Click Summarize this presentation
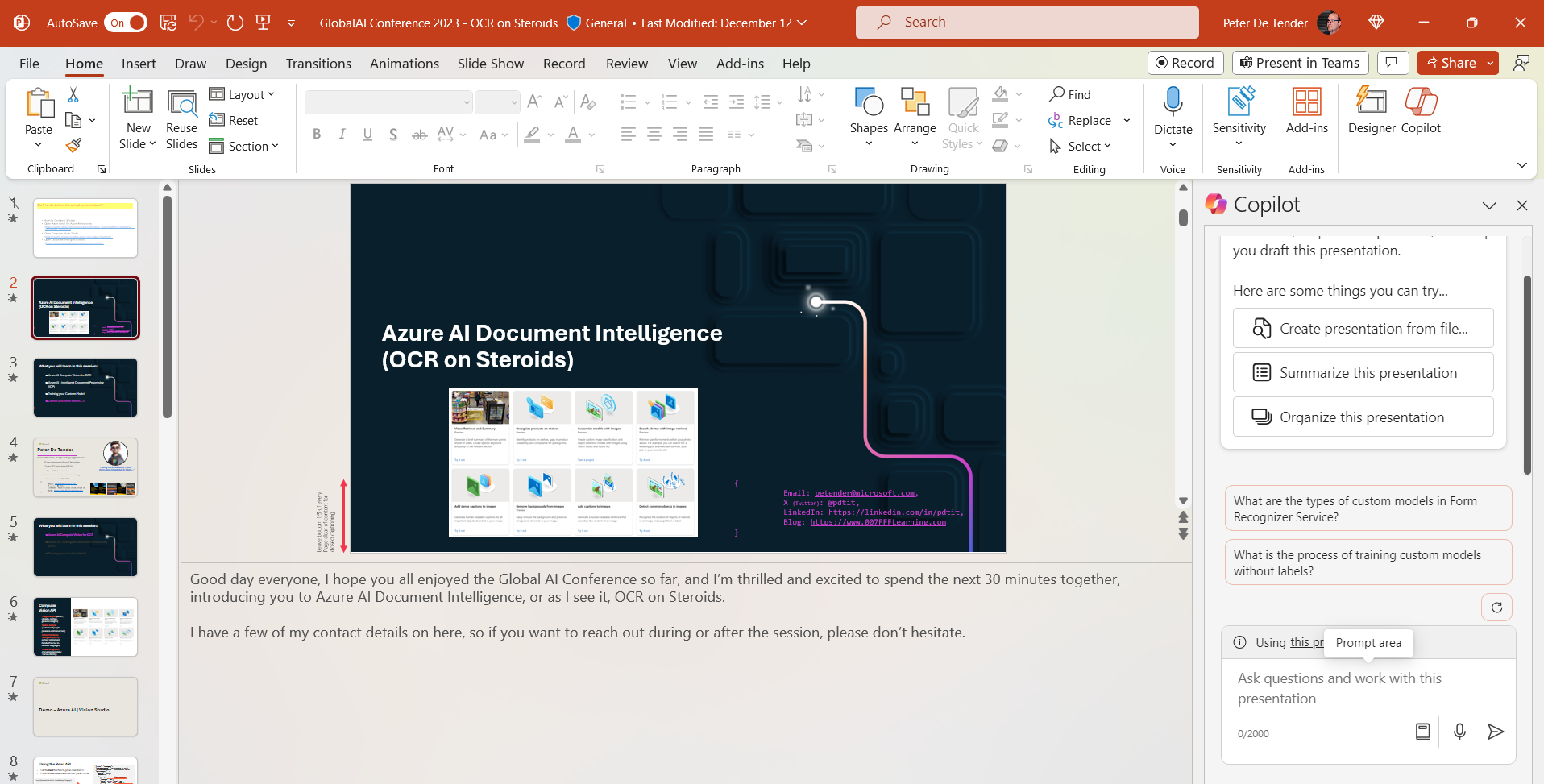The image size is (1544, 784). (1363, 372)
